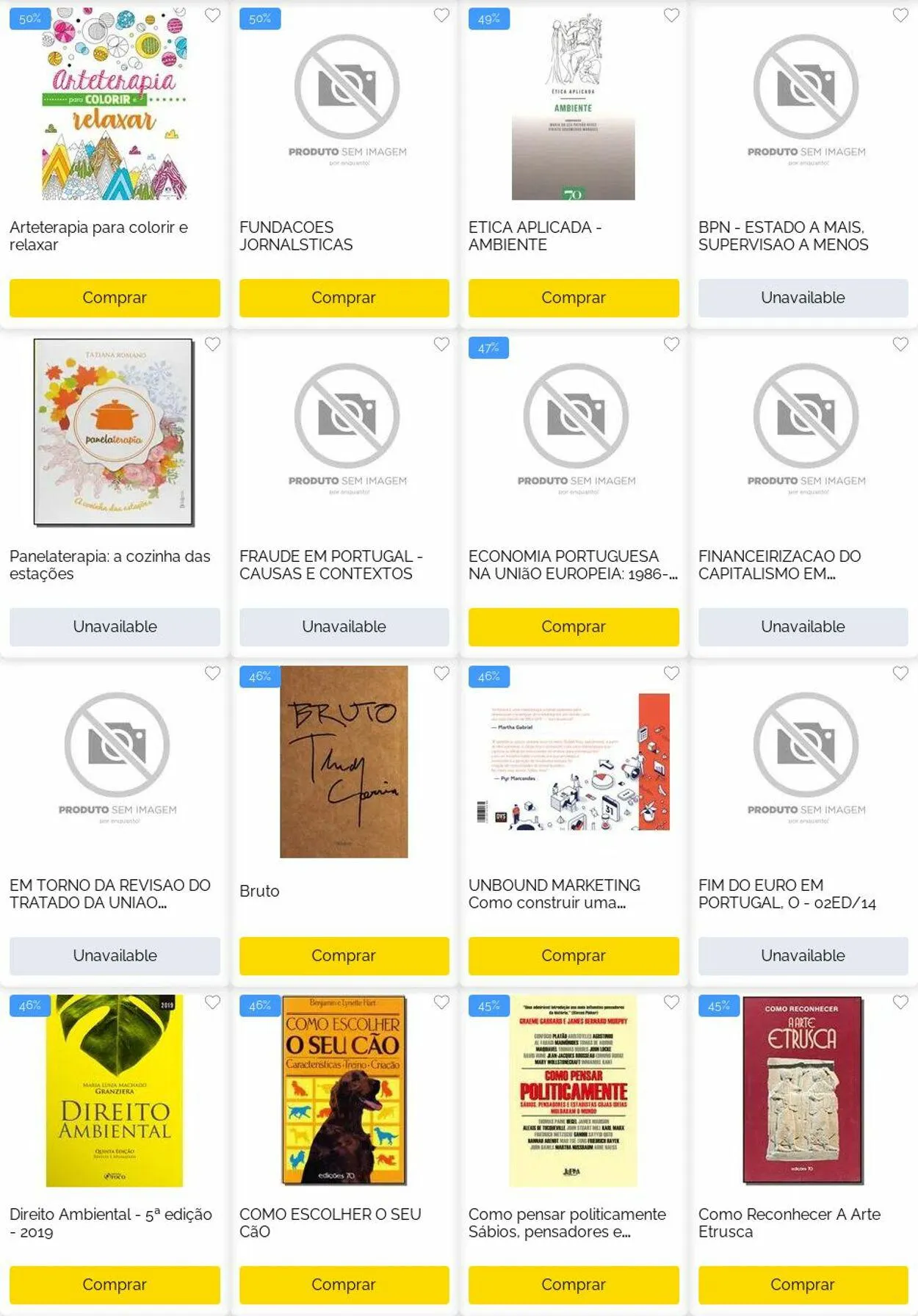Favorite UNBOUND MARKETING with heart icon
Image resolution: width=918 pixels, height=1316 pixels.
coord(671,673)
